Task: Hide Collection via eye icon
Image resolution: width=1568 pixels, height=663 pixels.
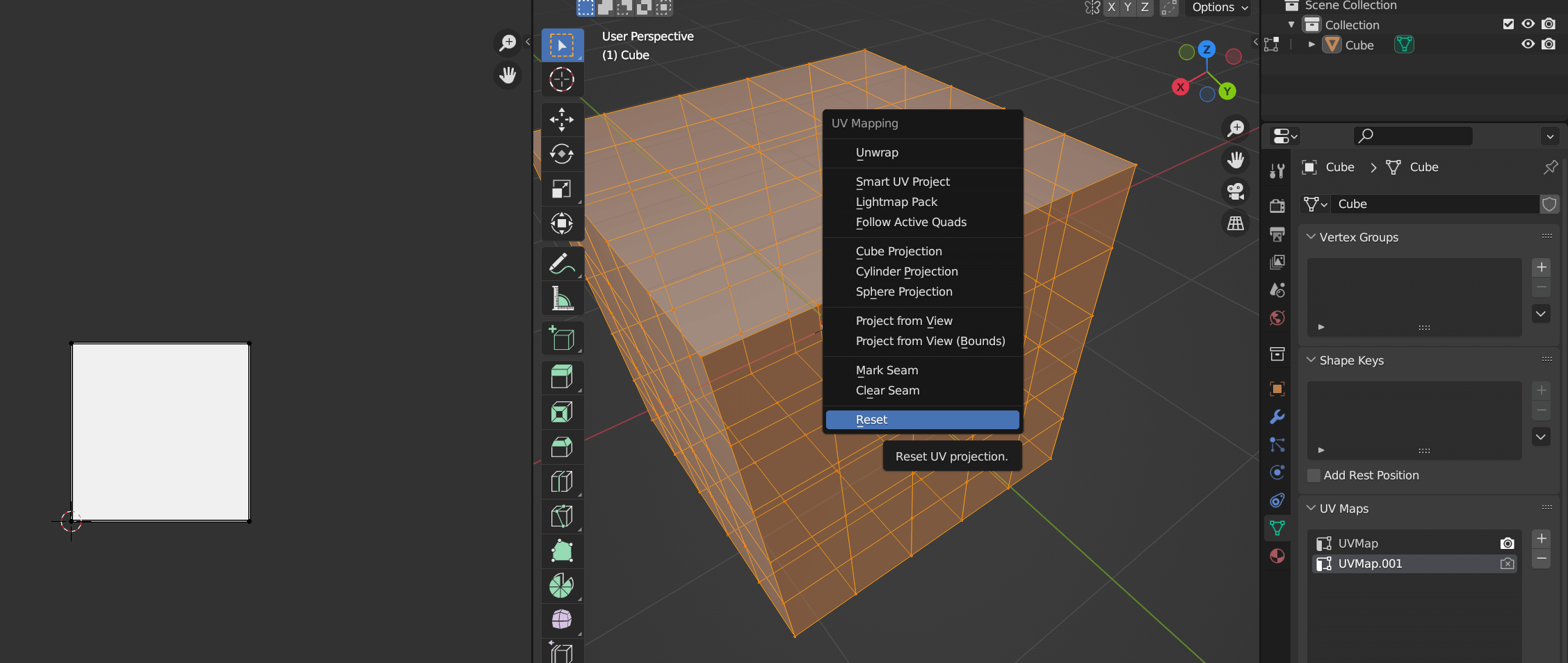Action: pos(1528,24)
